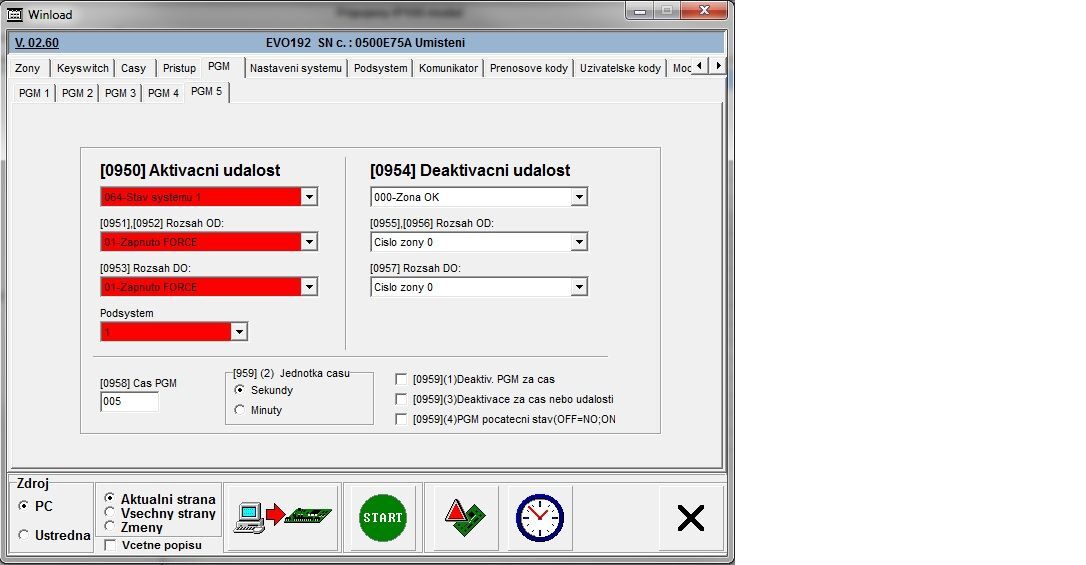Click the black X close icon
Viewport: 1086px width, 565px height.
[x=691, y=517]
